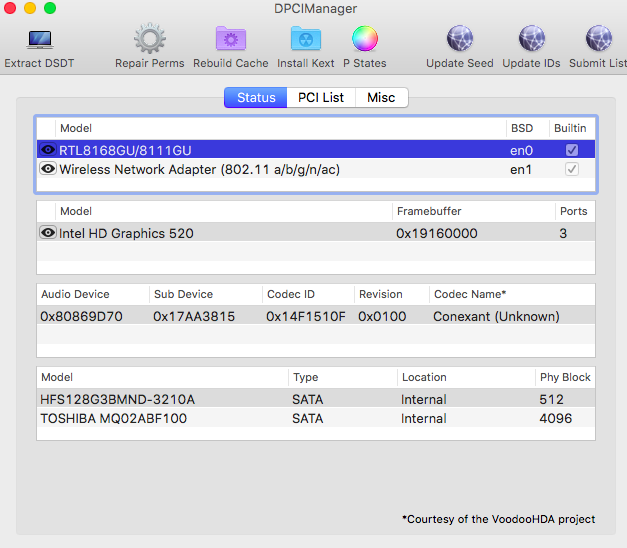Select the HFS128G3BMND-3210A drive row
Screen dimensions: 627x548
[x=316, y=399]
